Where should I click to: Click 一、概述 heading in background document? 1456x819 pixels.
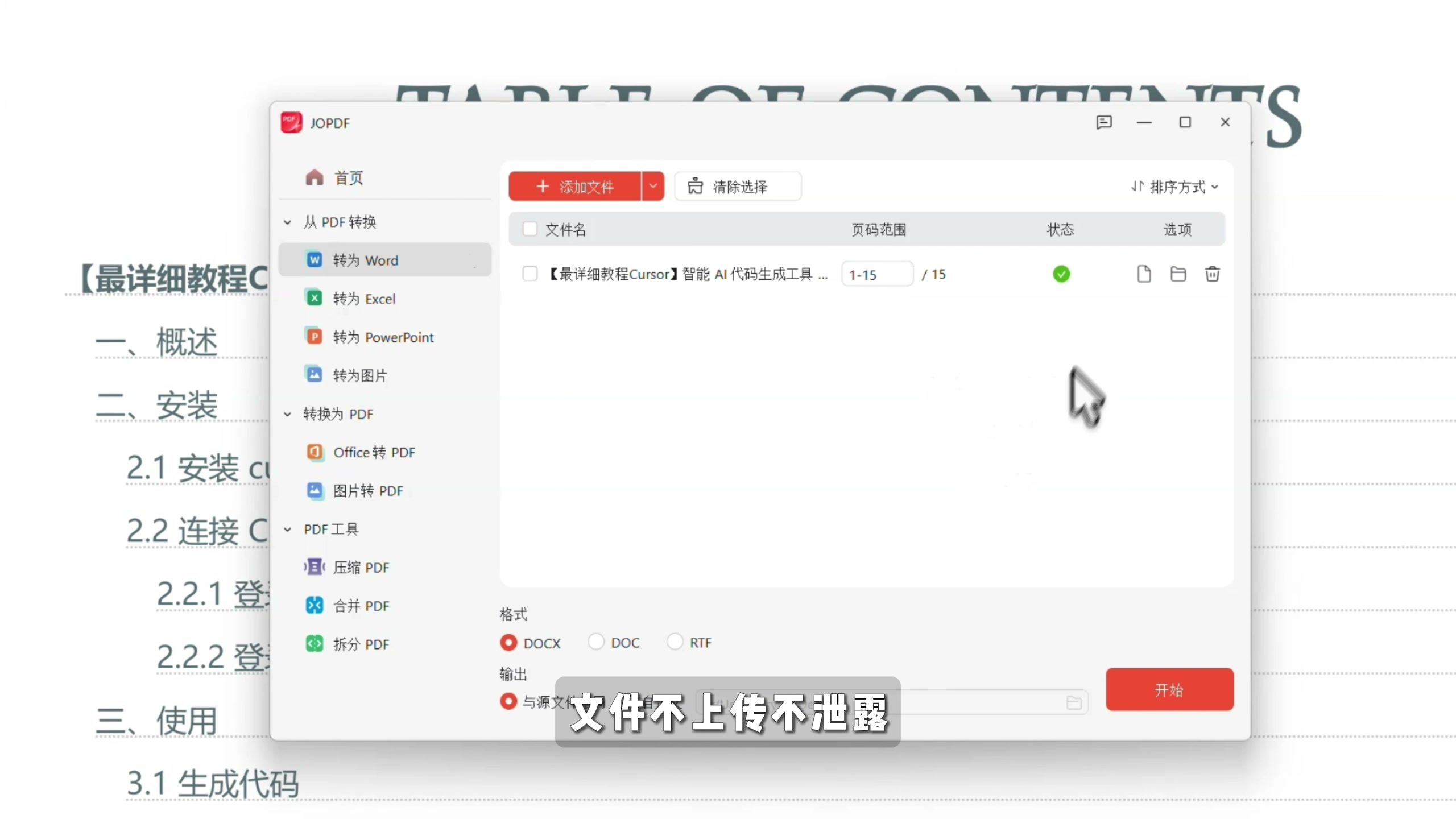pos(157,342)
